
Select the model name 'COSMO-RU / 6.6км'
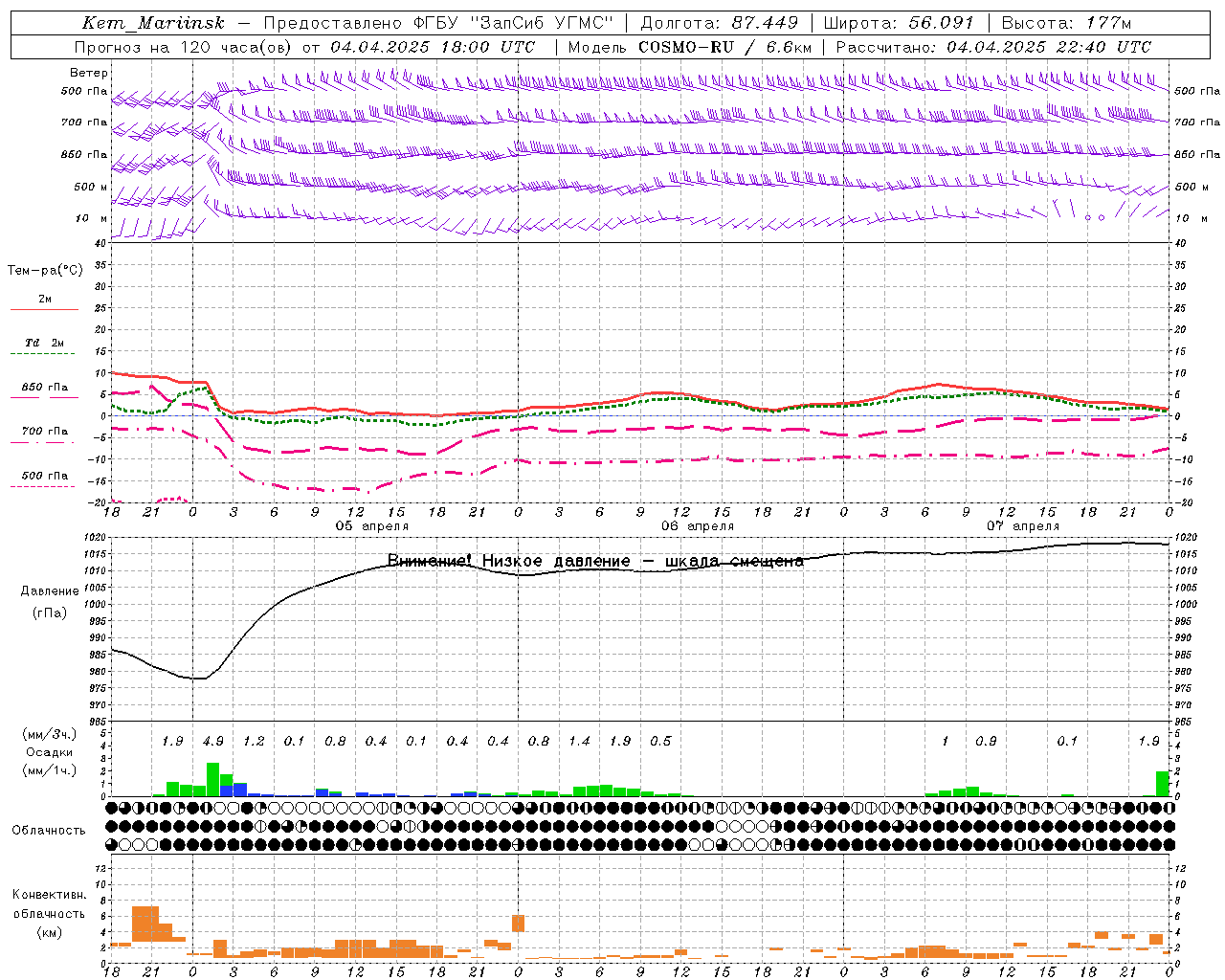725,47
